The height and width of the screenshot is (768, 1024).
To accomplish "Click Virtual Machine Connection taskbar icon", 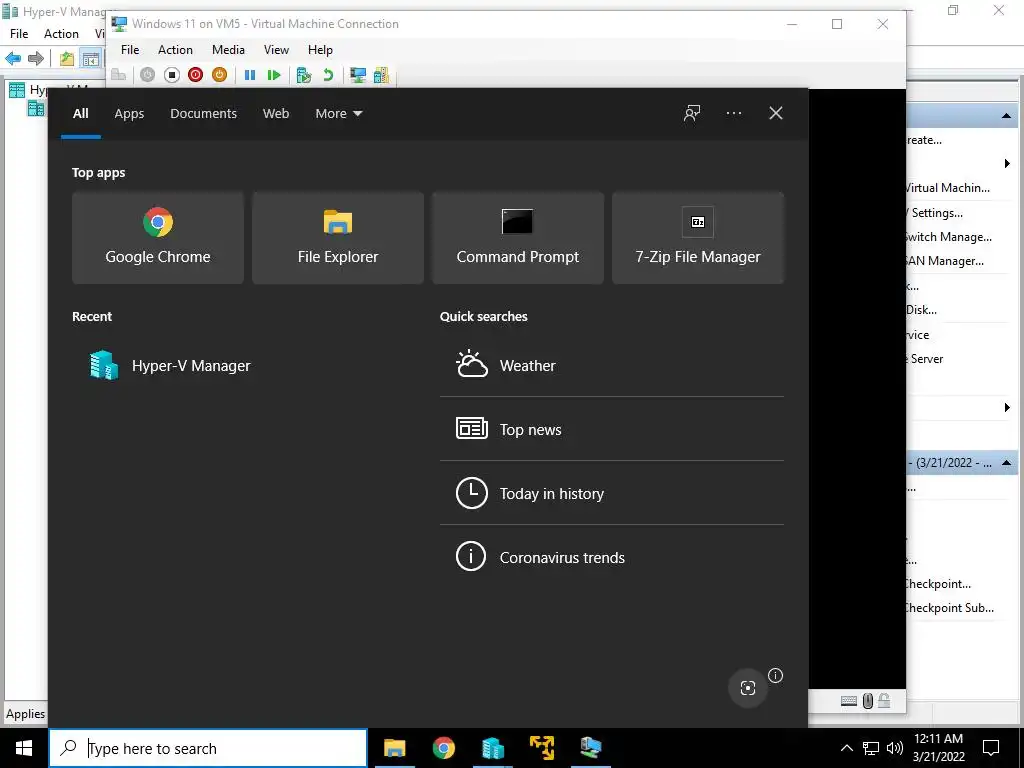I will pos(590,748).
